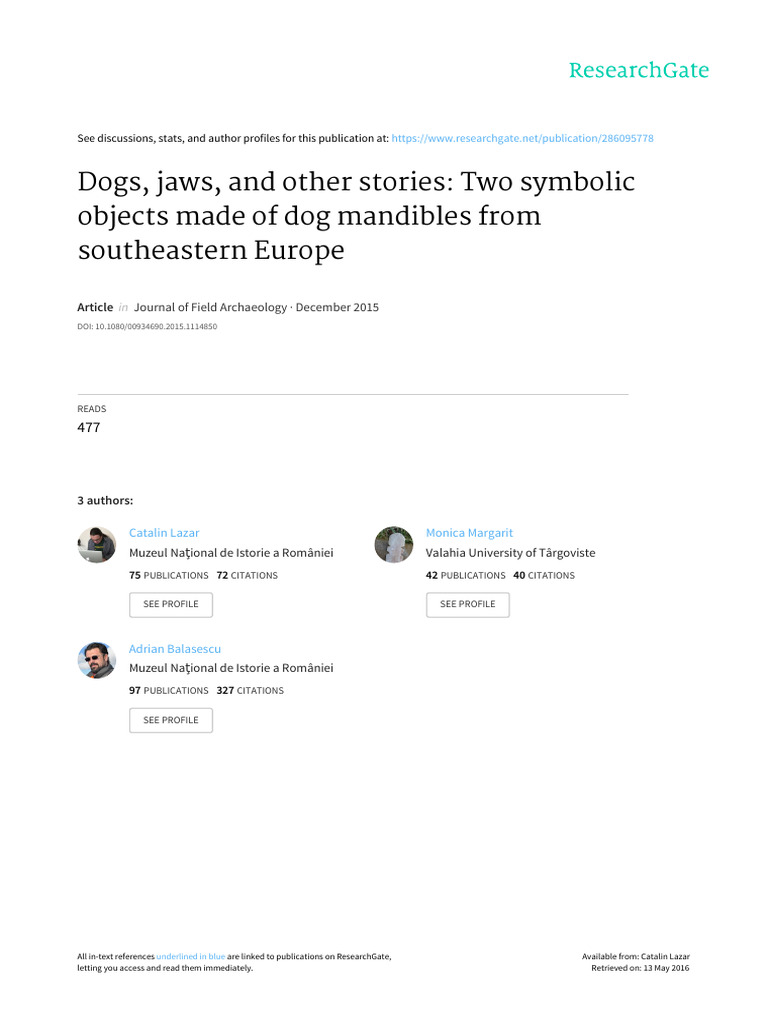Open the Adrian Balasescu author name link

pyautogui.click(x=175, y=649)
